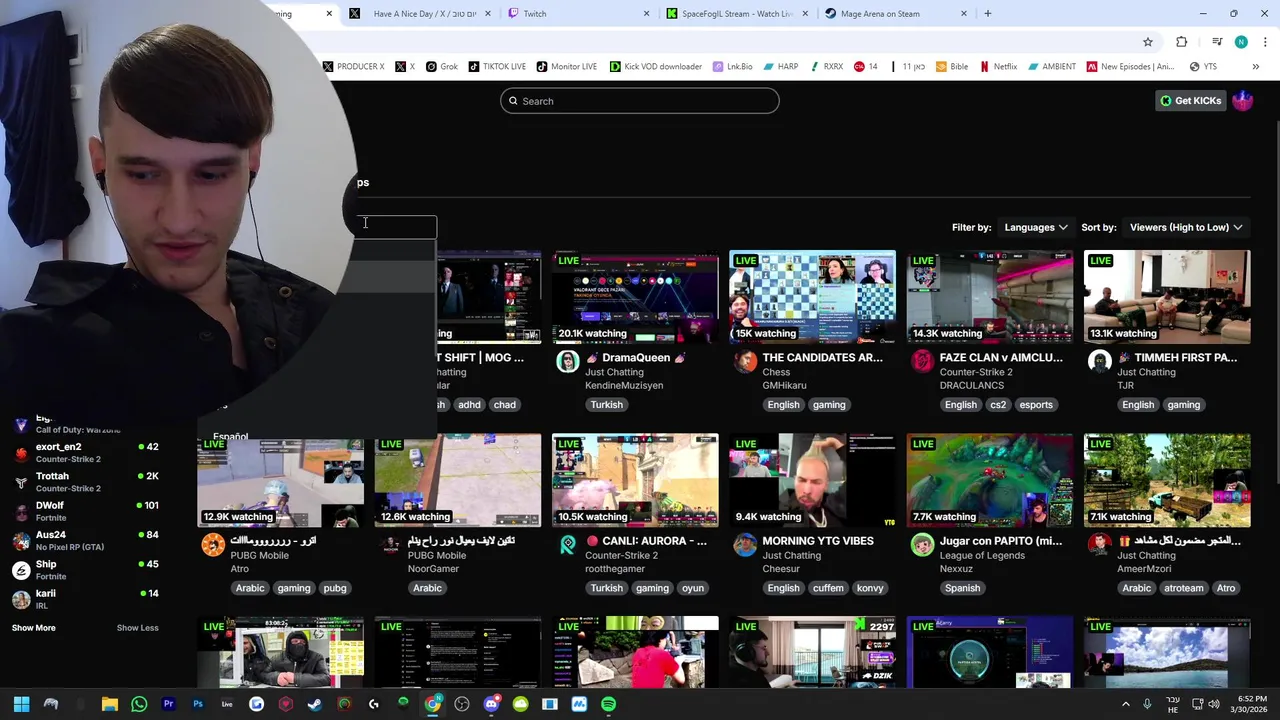The width and height of the screenshot is (1280, 720).
Task: Open the Languages filter dropdown
Action: point(1035,227)
